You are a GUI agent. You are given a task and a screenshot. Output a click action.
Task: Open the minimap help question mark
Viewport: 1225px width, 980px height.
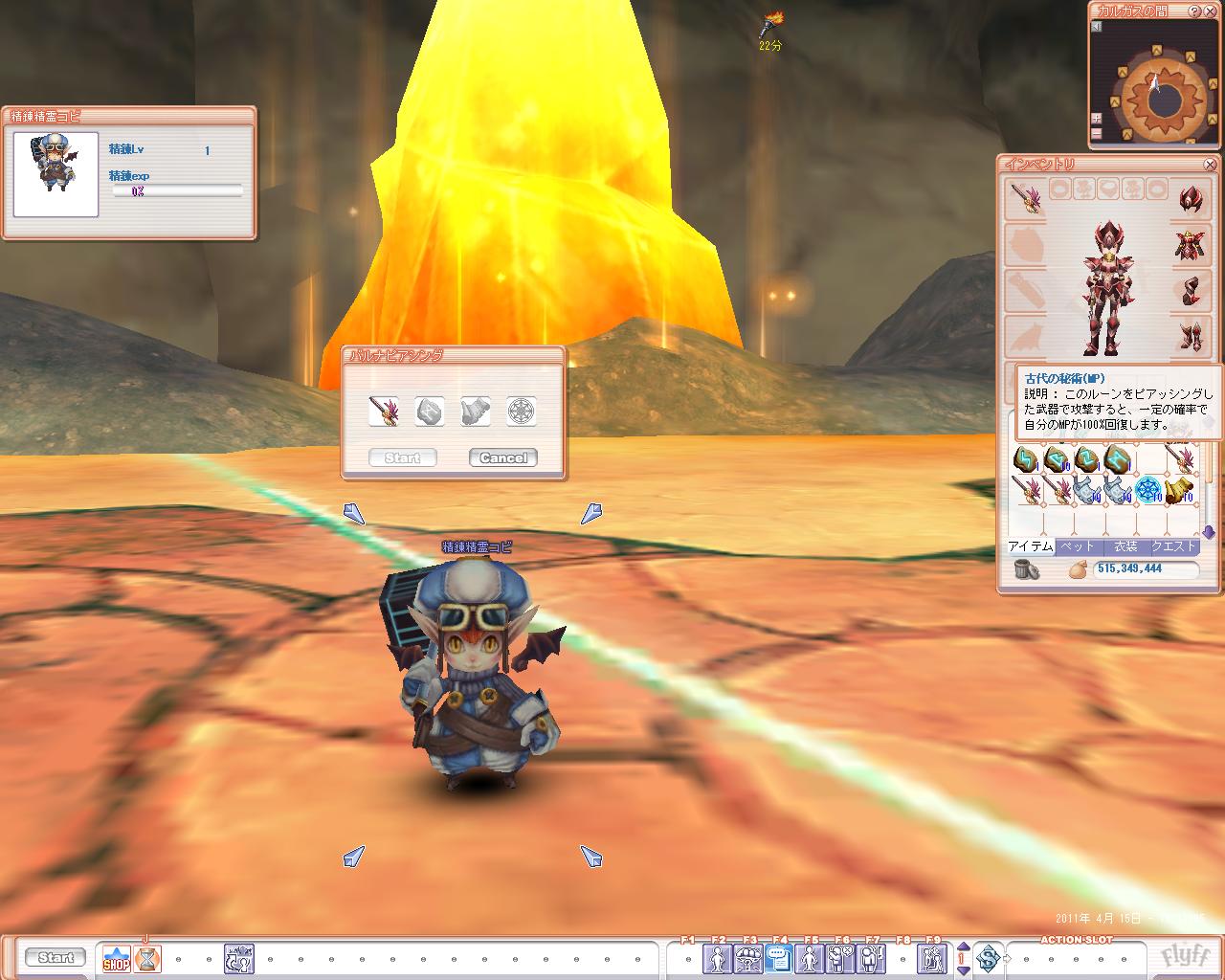(1194, 11)
